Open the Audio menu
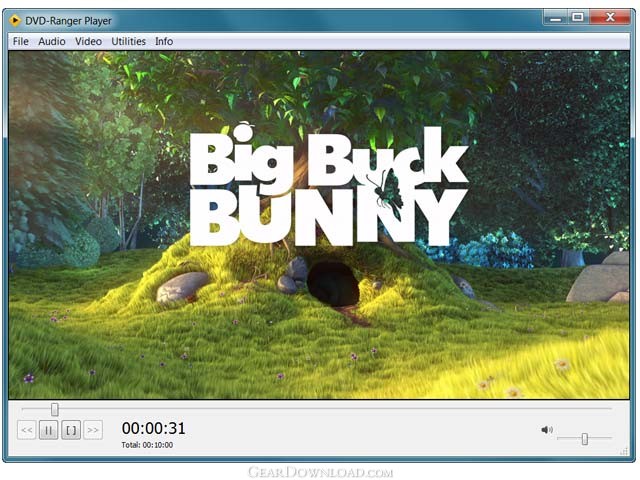This screenshot has height=480, width=640. (x=52, y=41)
